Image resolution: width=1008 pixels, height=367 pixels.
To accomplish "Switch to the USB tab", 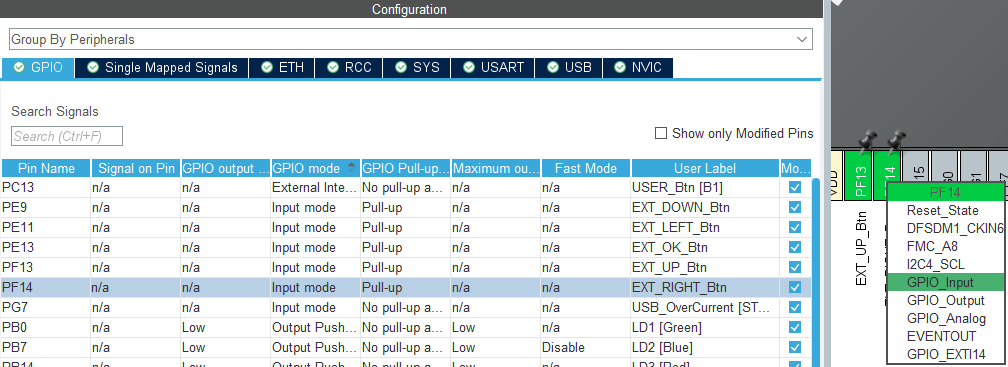I will 569,67.
